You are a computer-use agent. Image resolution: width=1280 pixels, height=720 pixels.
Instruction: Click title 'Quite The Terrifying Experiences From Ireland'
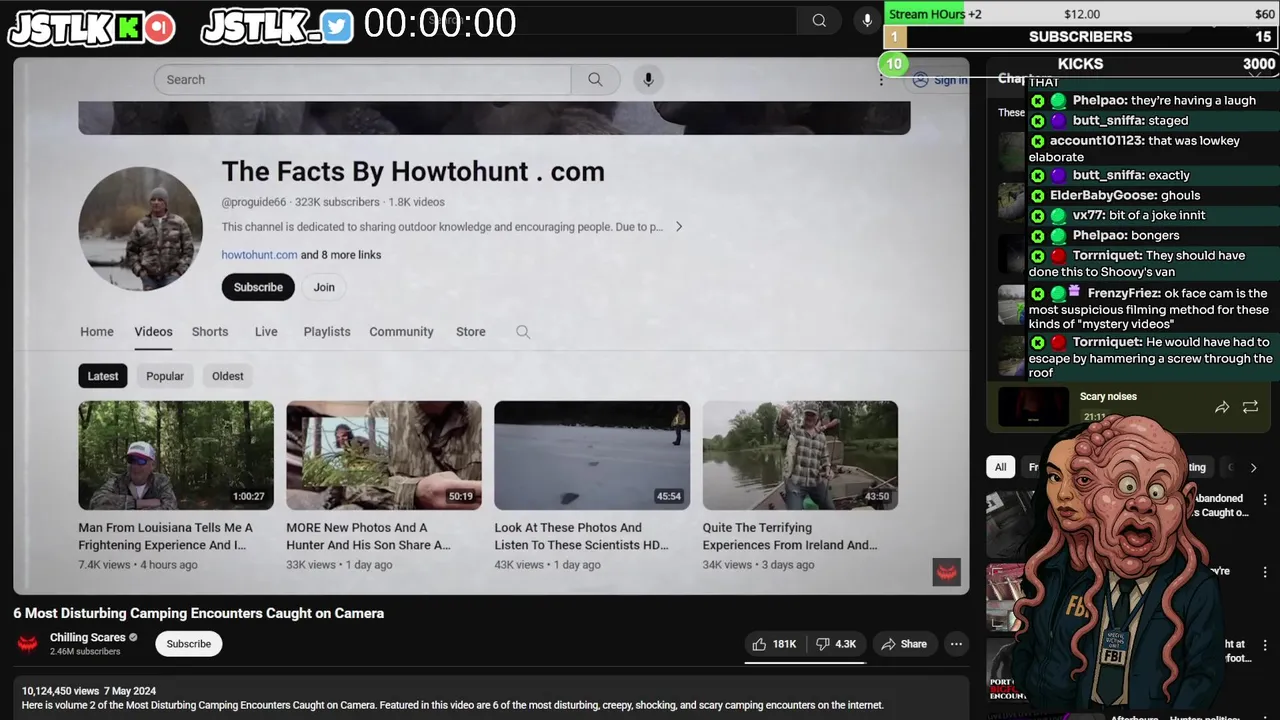790,536
